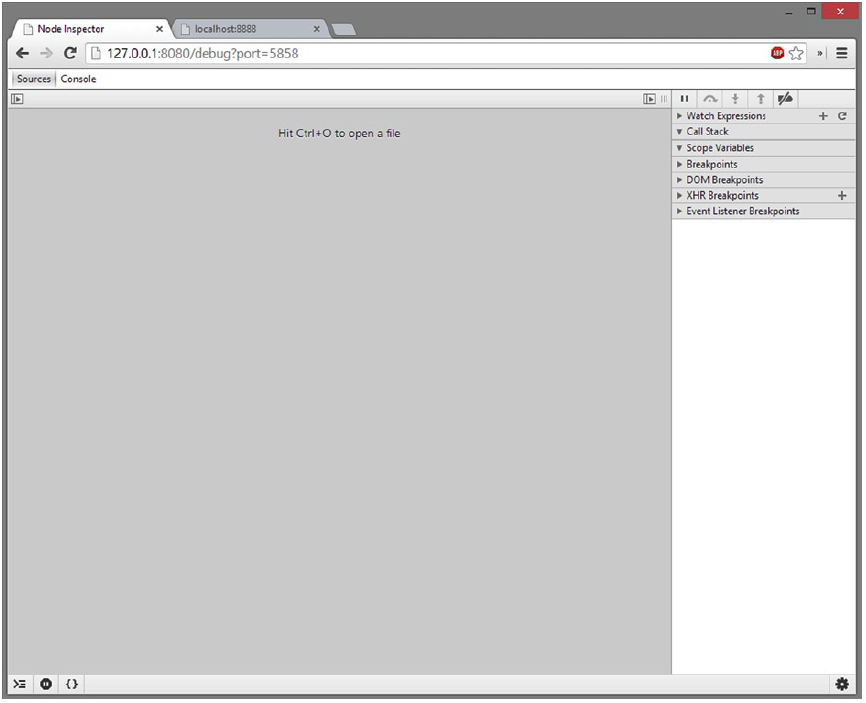Switch to the Console panel tab
Viewport: 866px width, 703px height.
[79, 79]
